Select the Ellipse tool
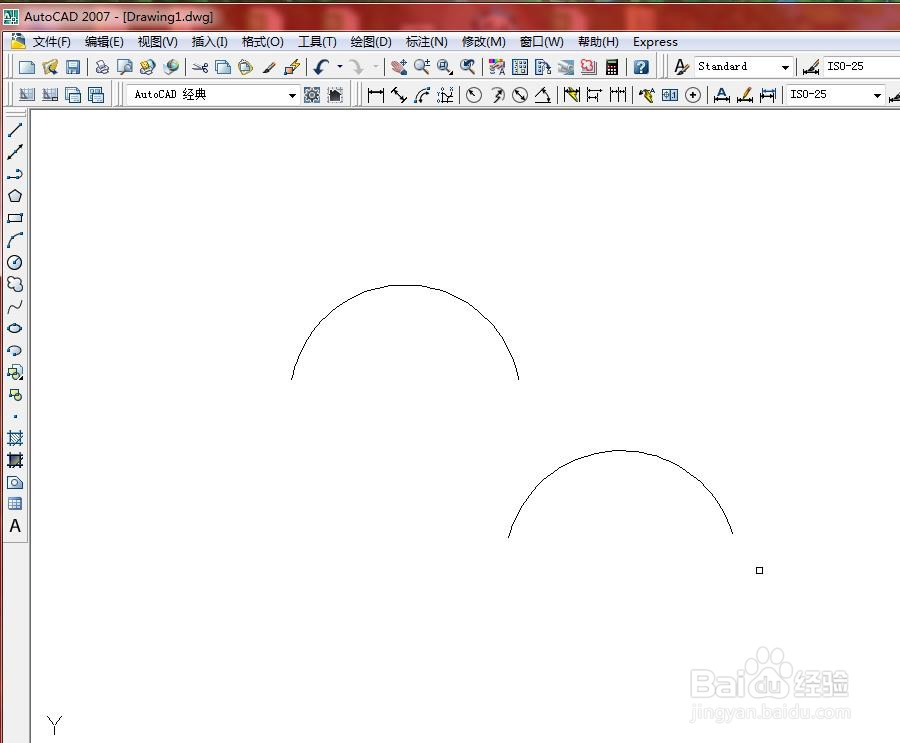 point(15,328)
